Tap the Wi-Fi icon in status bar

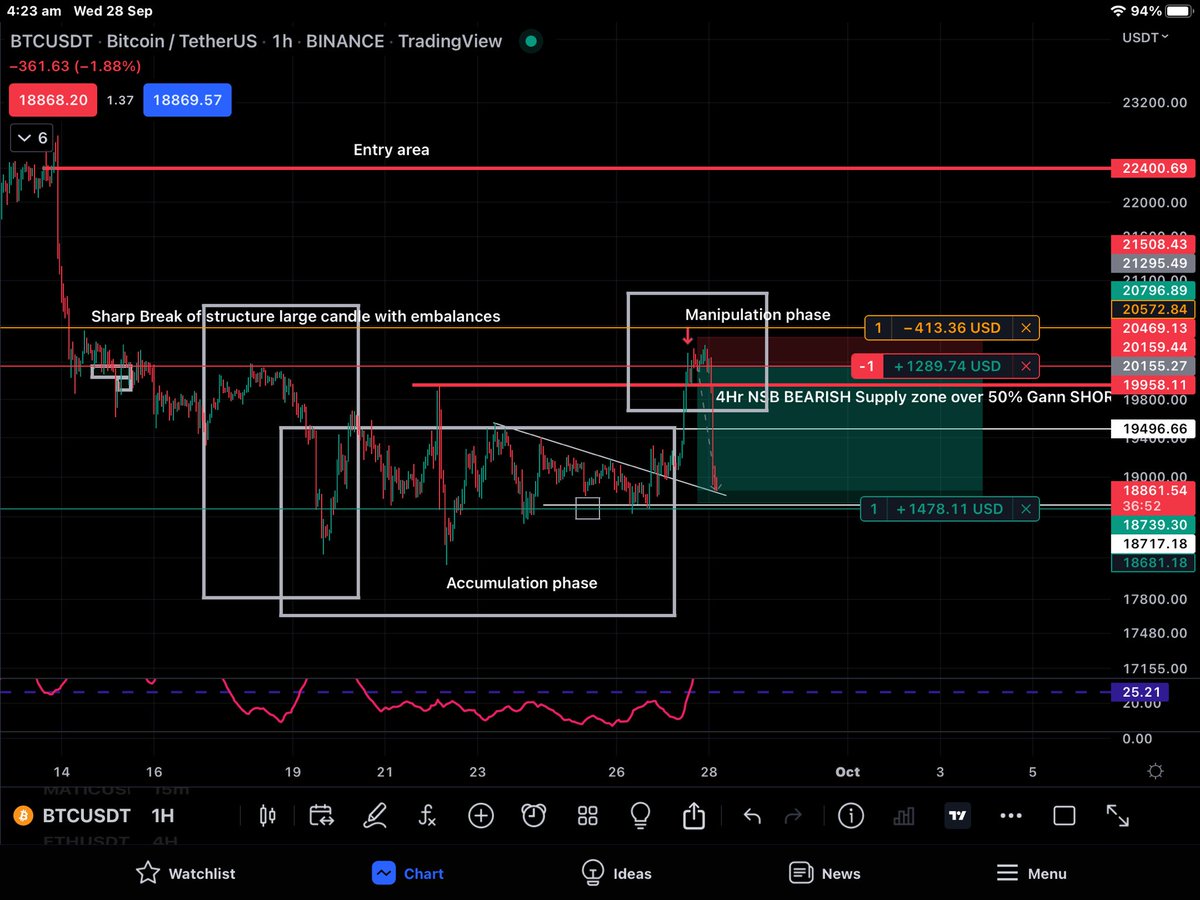pyautogui.click(x=1118, y=11)
